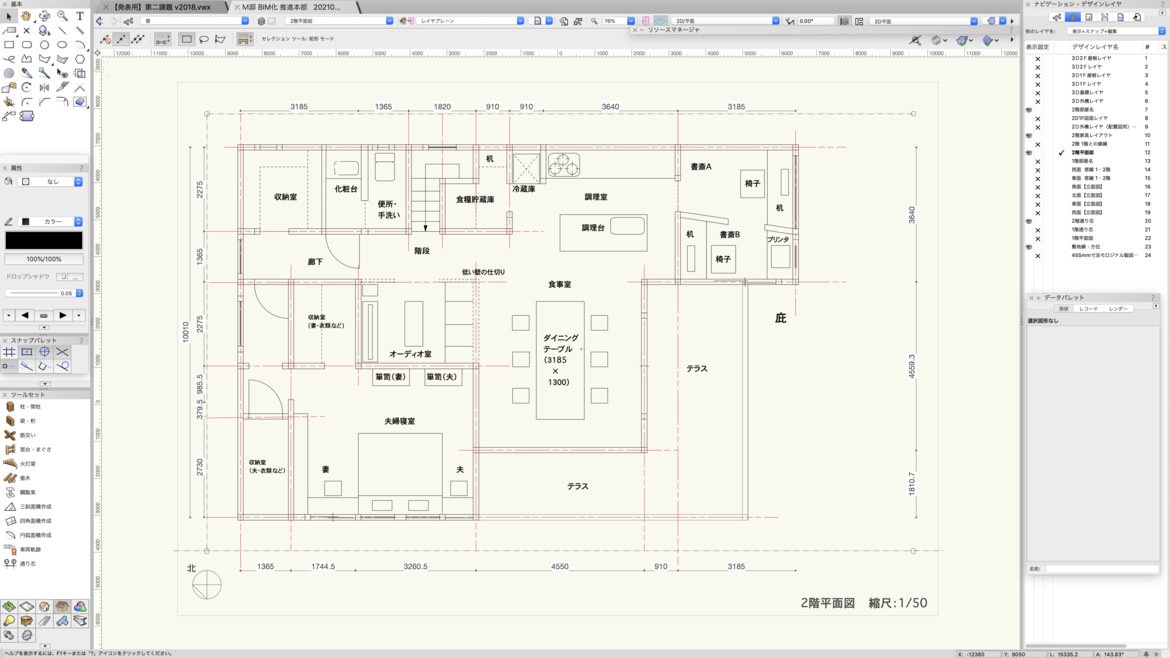
Task: Toggle visibility of 敷地線・方位 layer
Action: [x=1037, y=246]
